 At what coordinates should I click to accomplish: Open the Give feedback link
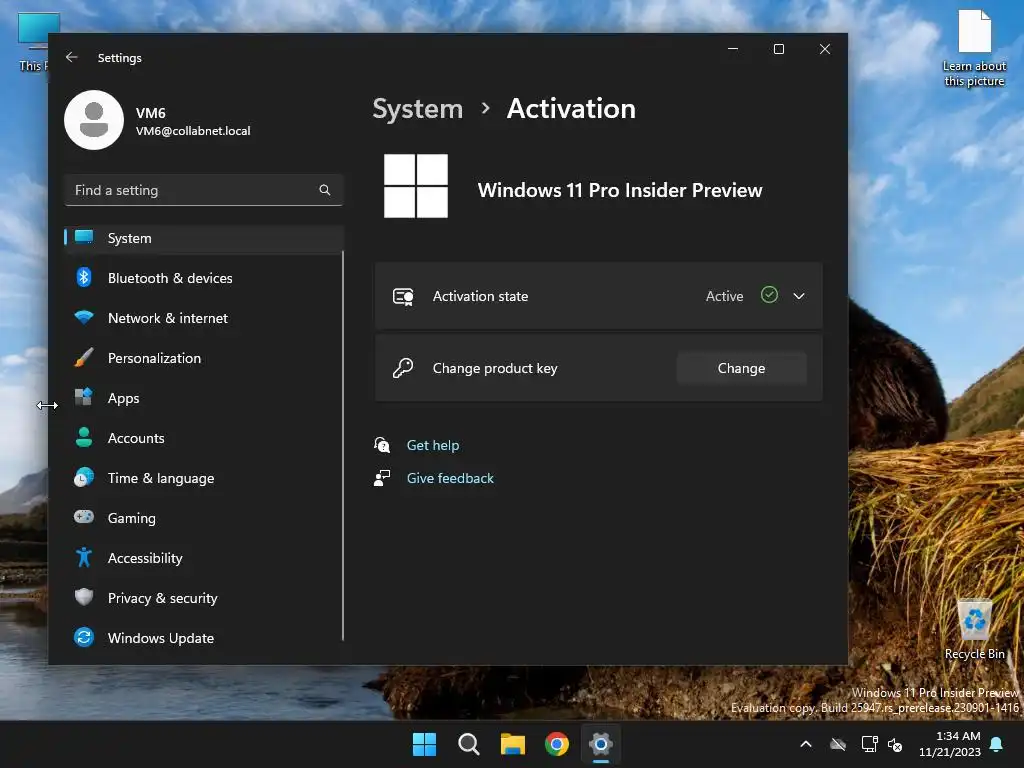coord(450,478)
